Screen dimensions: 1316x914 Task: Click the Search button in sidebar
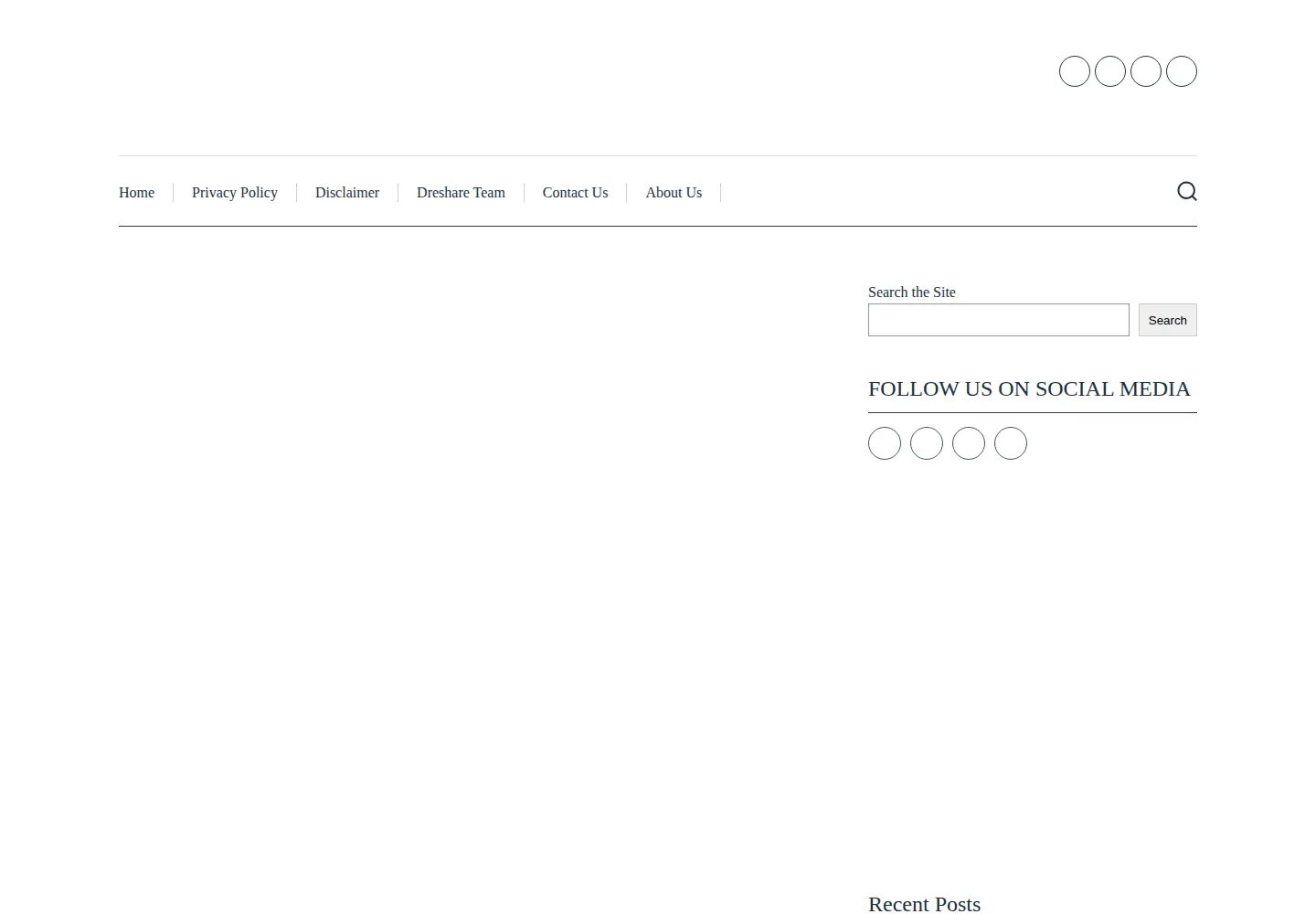tap(1168, 320)
